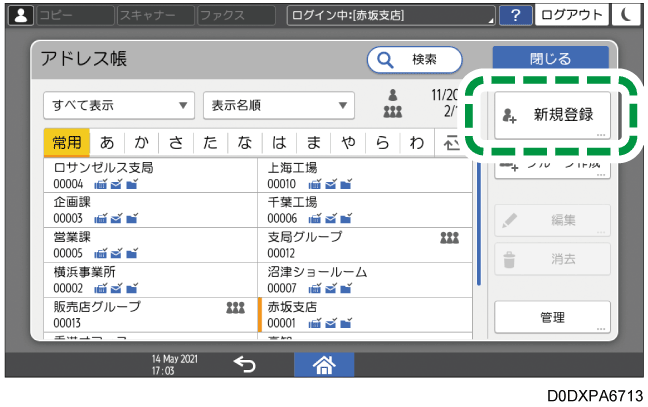The image size is (648, 407).
Task: Select the わ tab
Action: pyautogui.click(x=417, y=143)
